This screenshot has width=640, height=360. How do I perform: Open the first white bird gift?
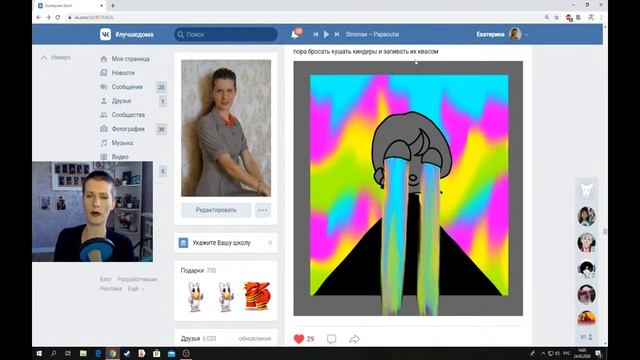tap(195, 297)
